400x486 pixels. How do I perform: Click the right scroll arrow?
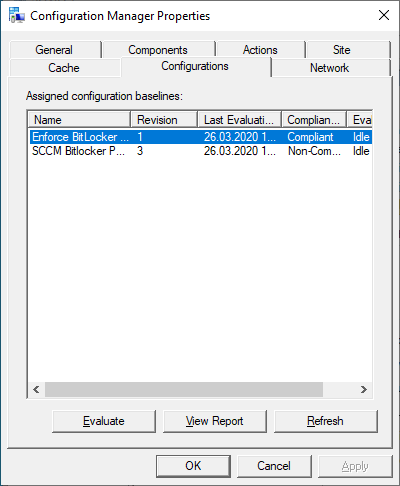pyautogui.click(x=364, y=389)
